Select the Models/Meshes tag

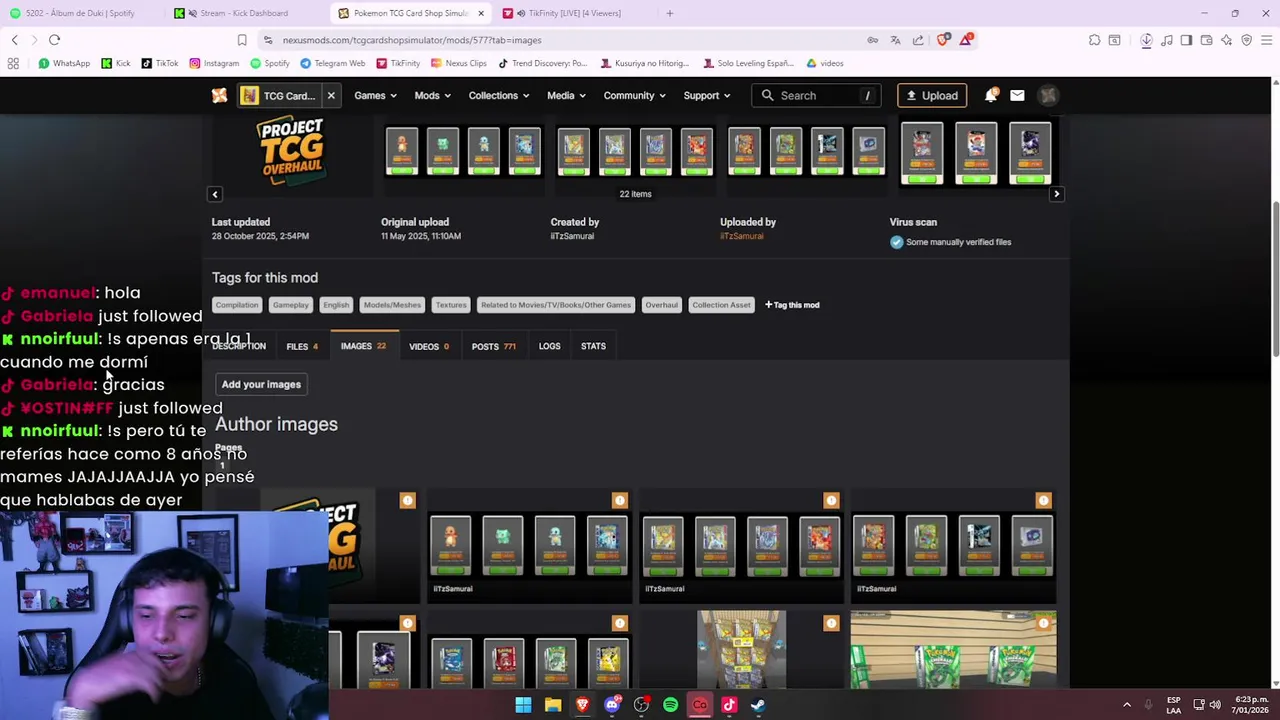point(392,305)
